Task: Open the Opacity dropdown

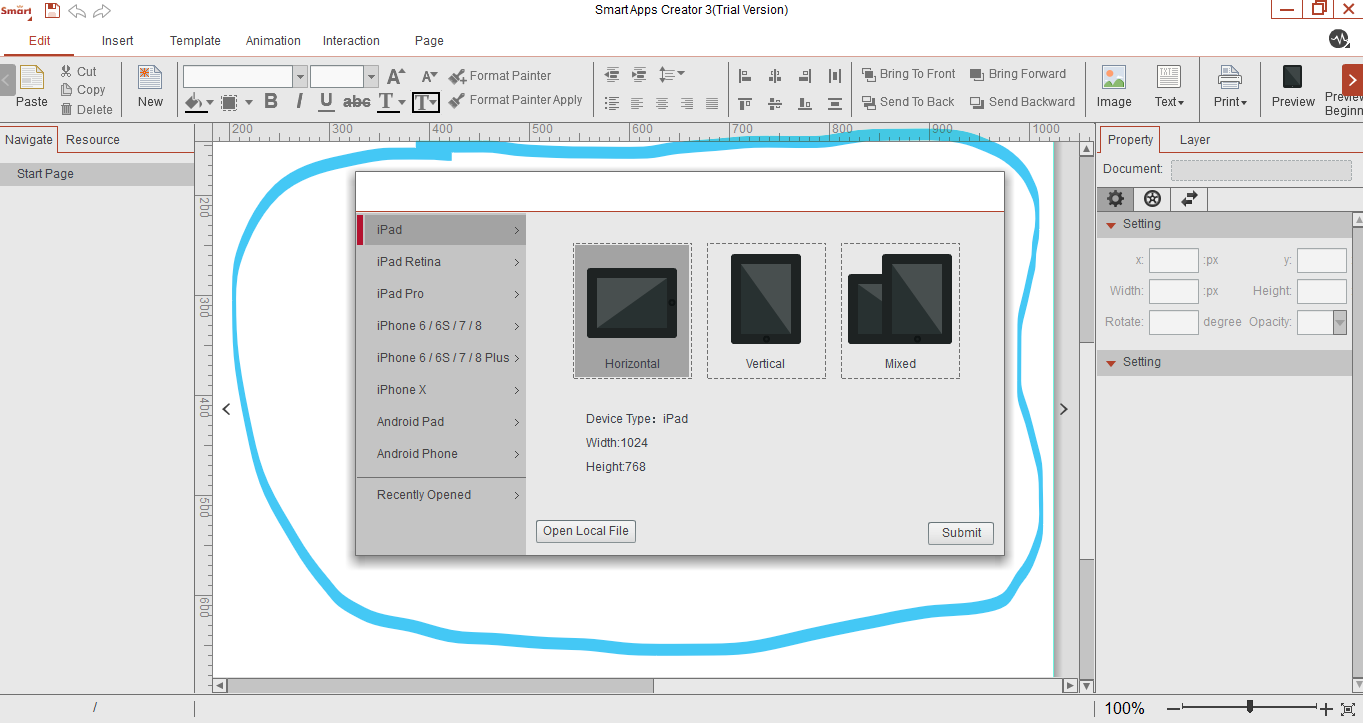Action: pos(1340,322)
